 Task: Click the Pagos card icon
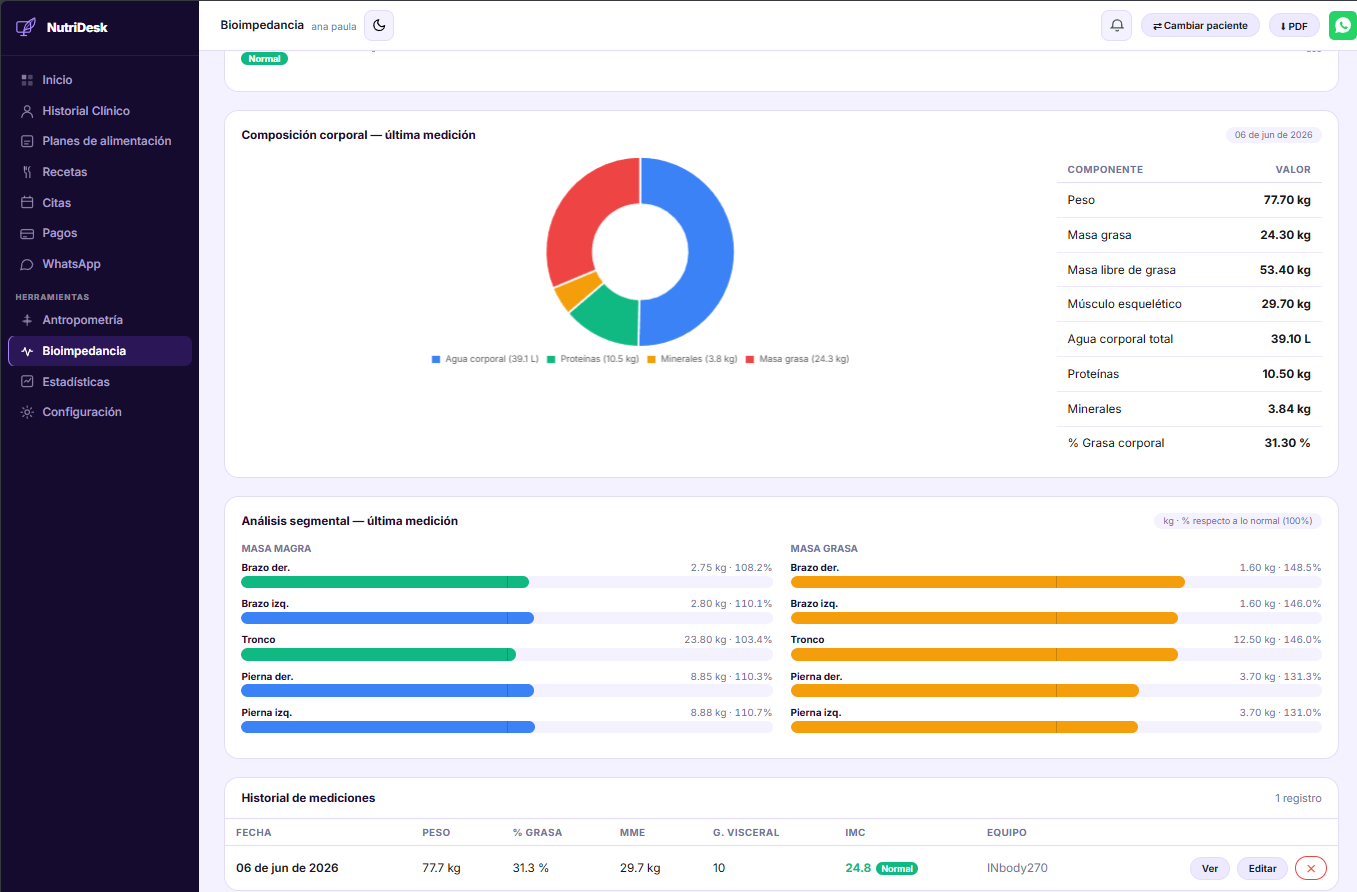pyautogui.click(x=27, y=233)
